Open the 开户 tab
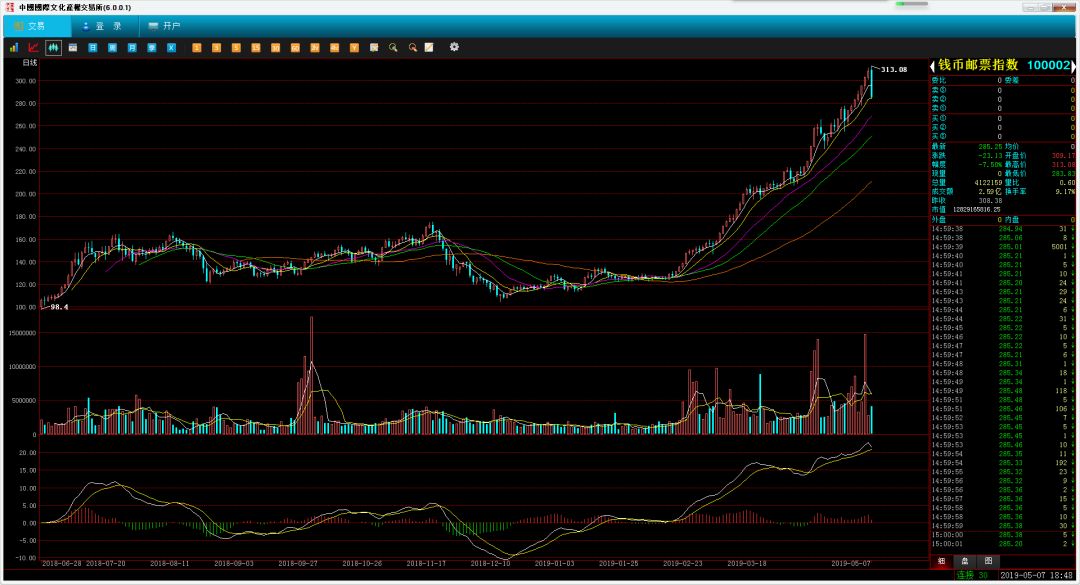 (x=165, y=26)
